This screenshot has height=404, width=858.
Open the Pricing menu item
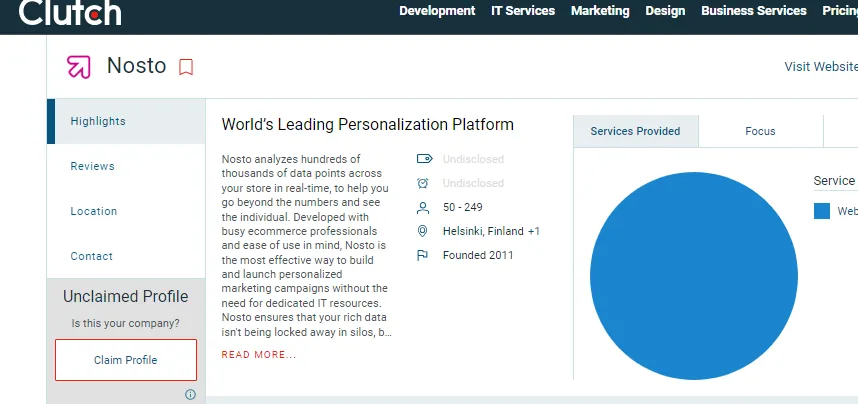coord(840,11)
